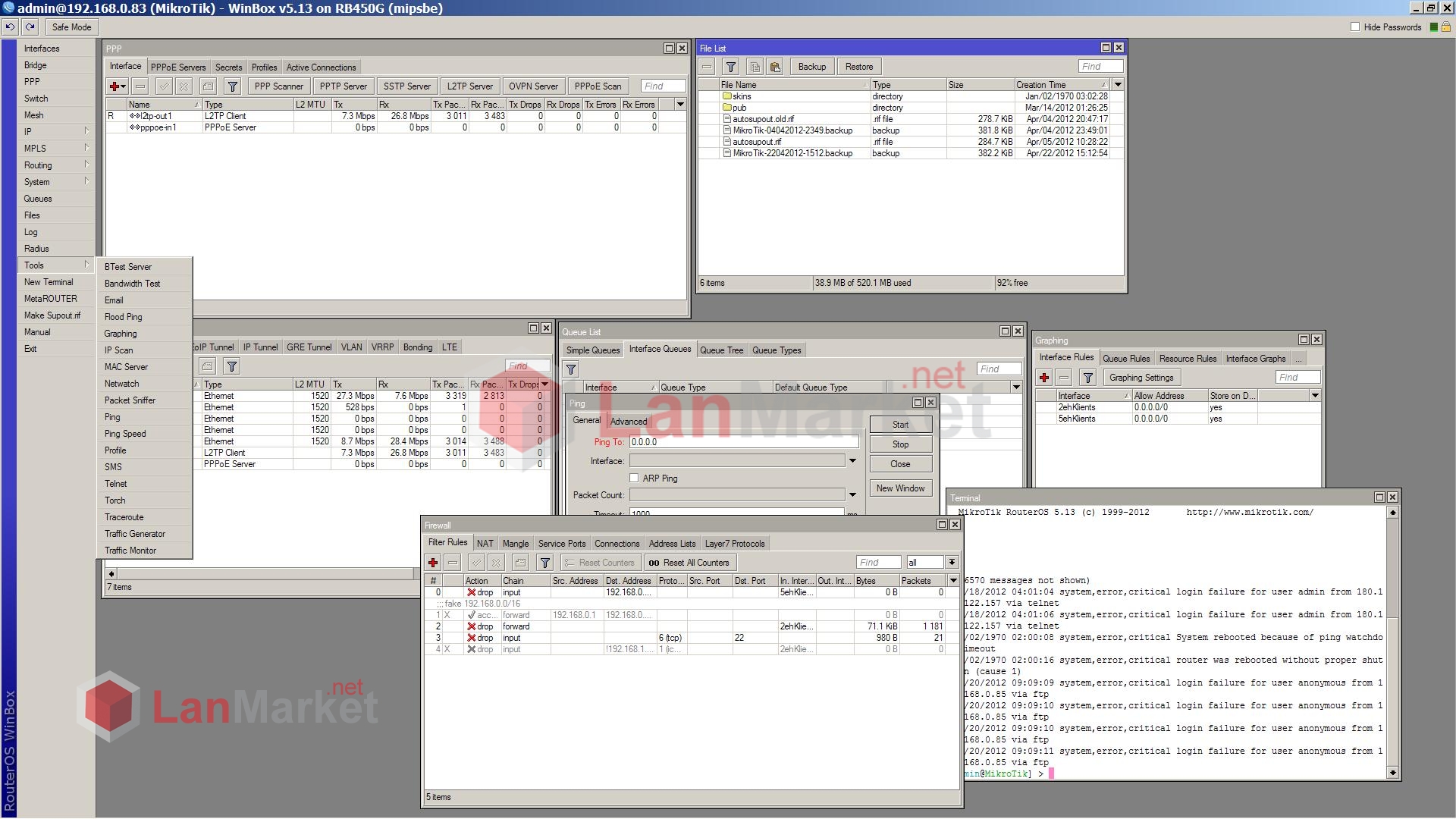Image resolution: width=1456 pixels, height=819 pixels.
Task: Disable the selected firewall rule with X icon
Action: 495,563
